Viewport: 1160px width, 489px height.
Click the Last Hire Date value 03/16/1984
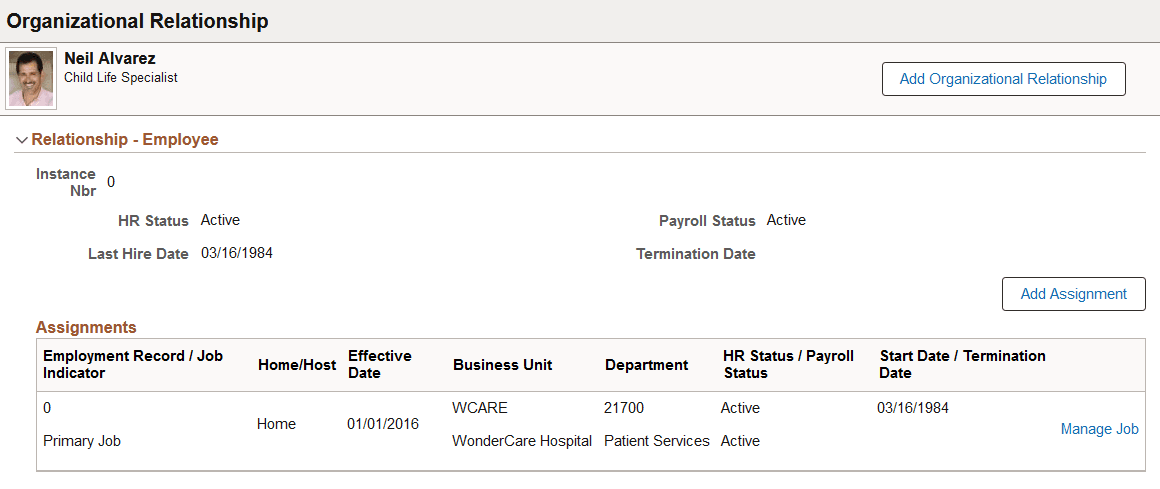point(237,254)
